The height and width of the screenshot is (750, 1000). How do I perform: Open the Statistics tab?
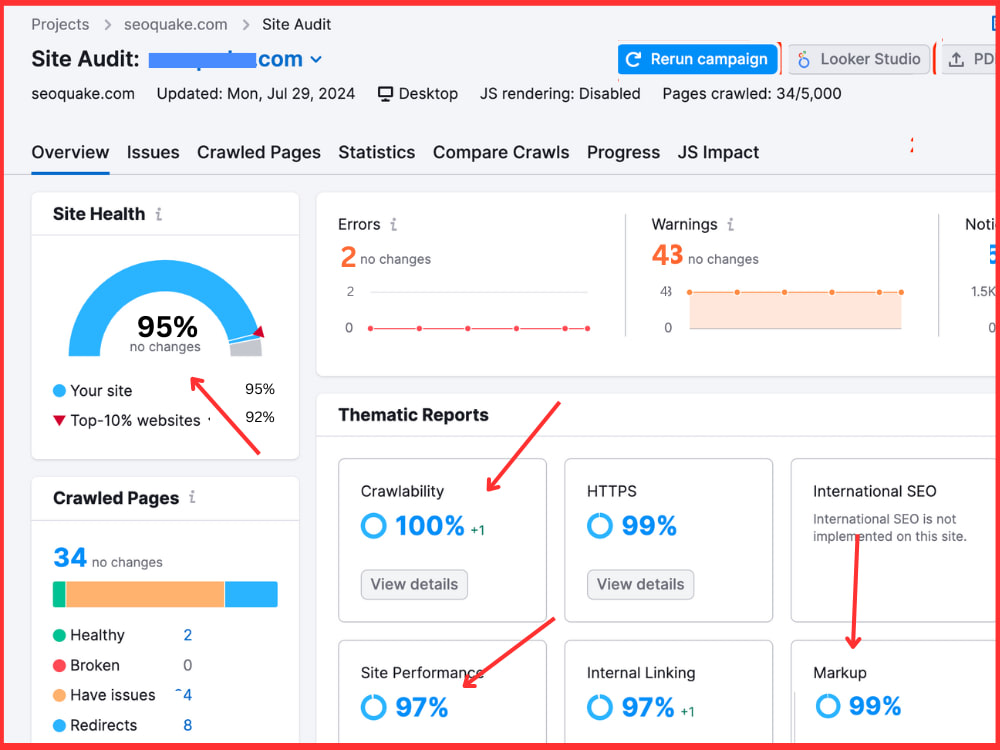(x=377, y=152)
